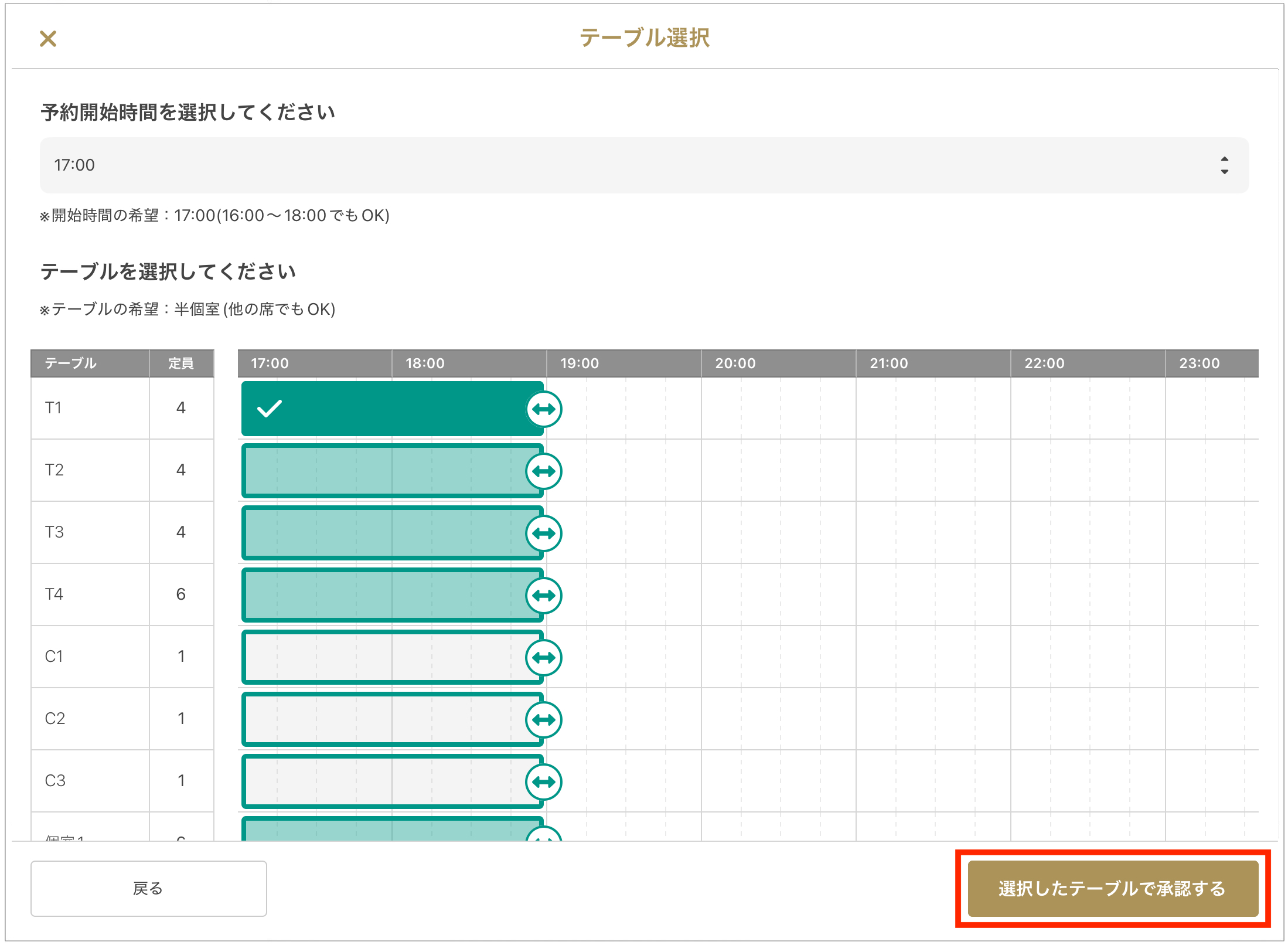Click resize arrow handle on T1 row
This screenshot has height=945, width=1288.
pyautogui.click(x=544, y=409)
